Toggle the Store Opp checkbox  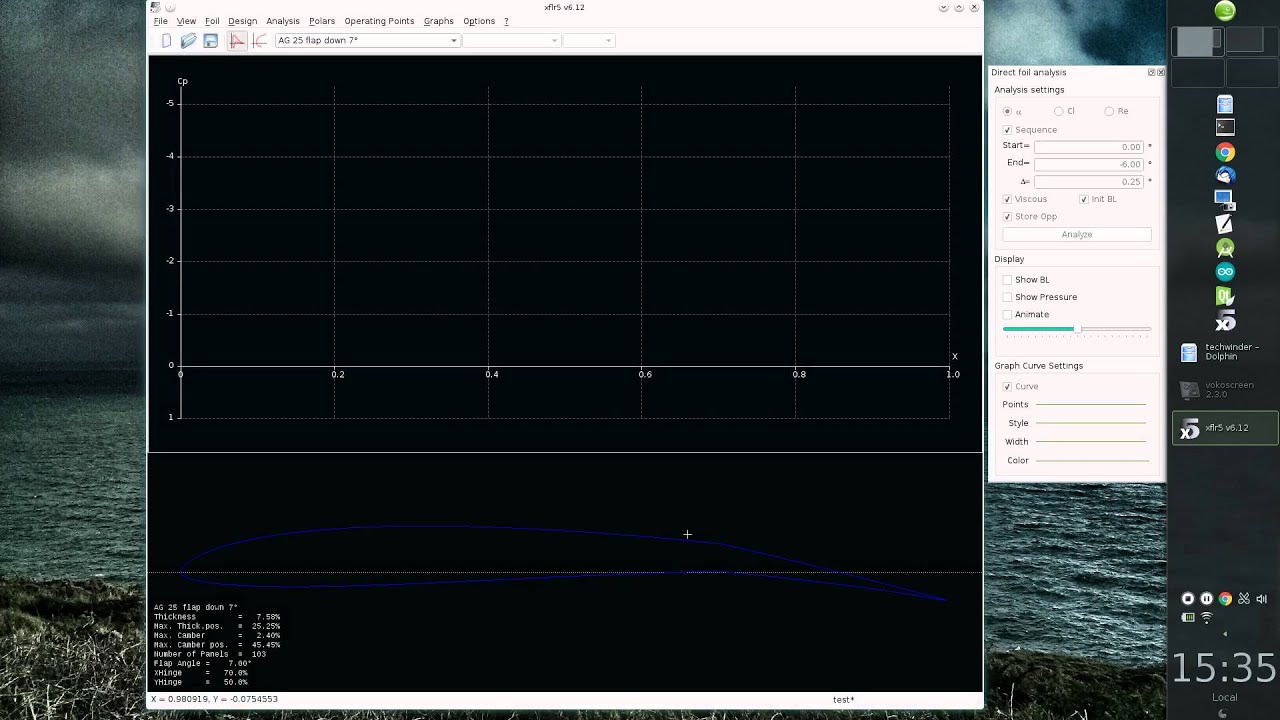point(1008,217)
